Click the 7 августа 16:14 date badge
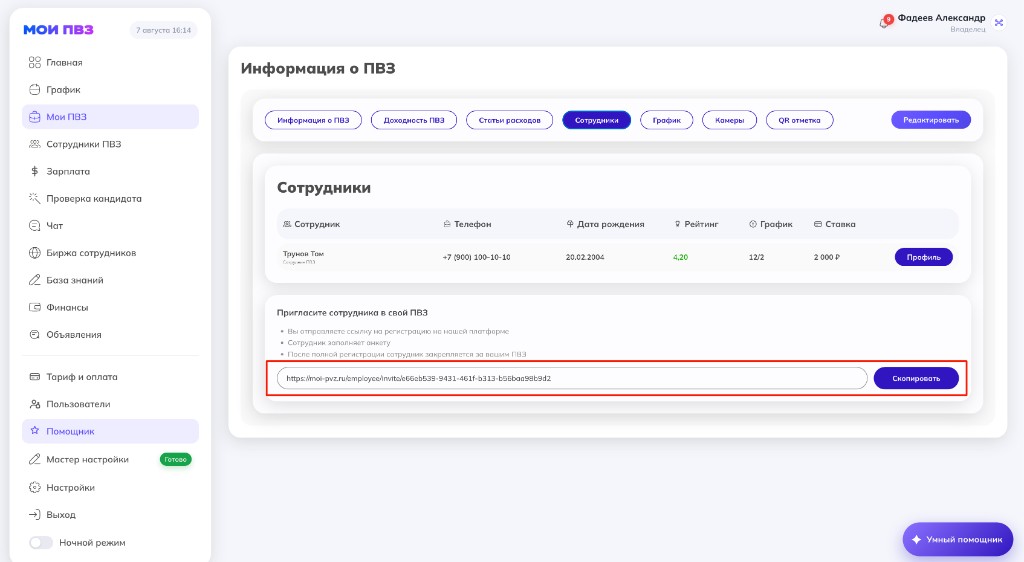This screenshot has height=562, width=1024. [163, 30]
